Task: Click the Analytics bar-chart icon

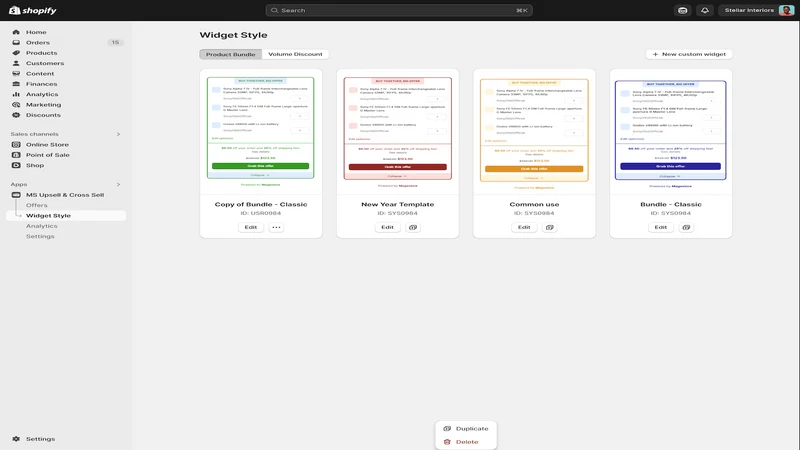Action: pyautogui.click(x=16, y=94)
